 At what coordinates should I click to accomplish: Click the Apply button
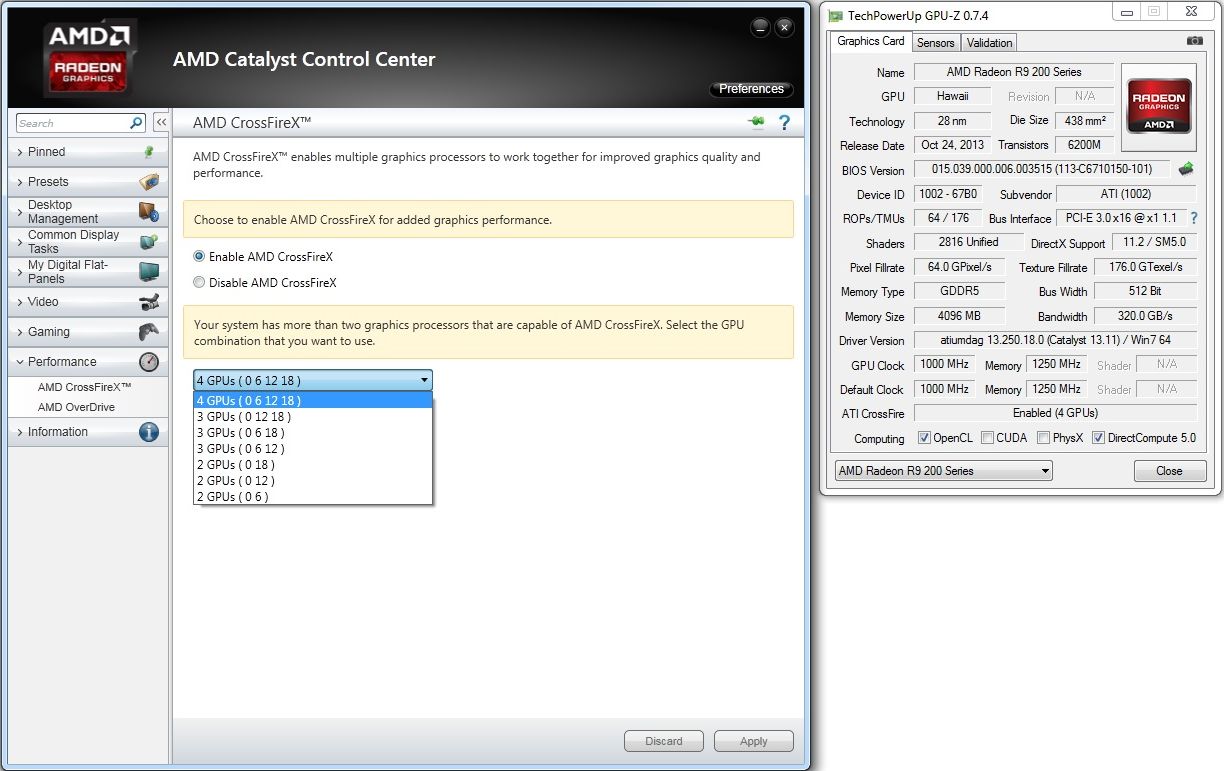point(754,741)
